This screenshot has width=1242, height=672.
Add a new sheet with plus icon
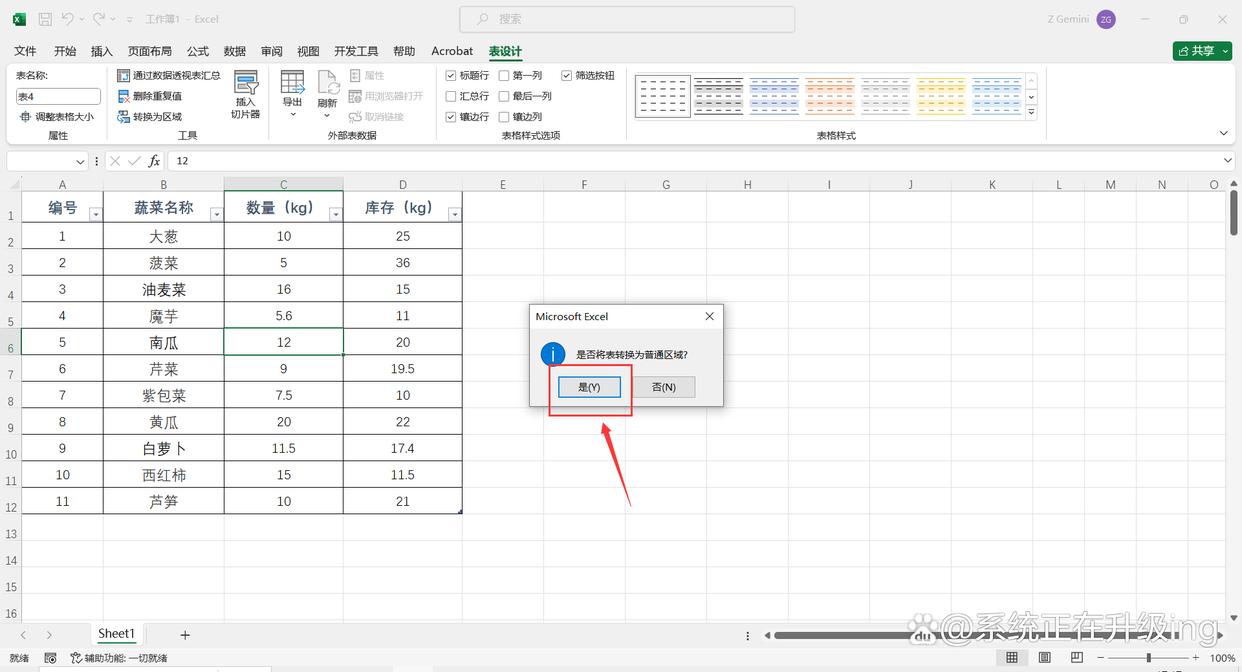[x=185, y=635]
